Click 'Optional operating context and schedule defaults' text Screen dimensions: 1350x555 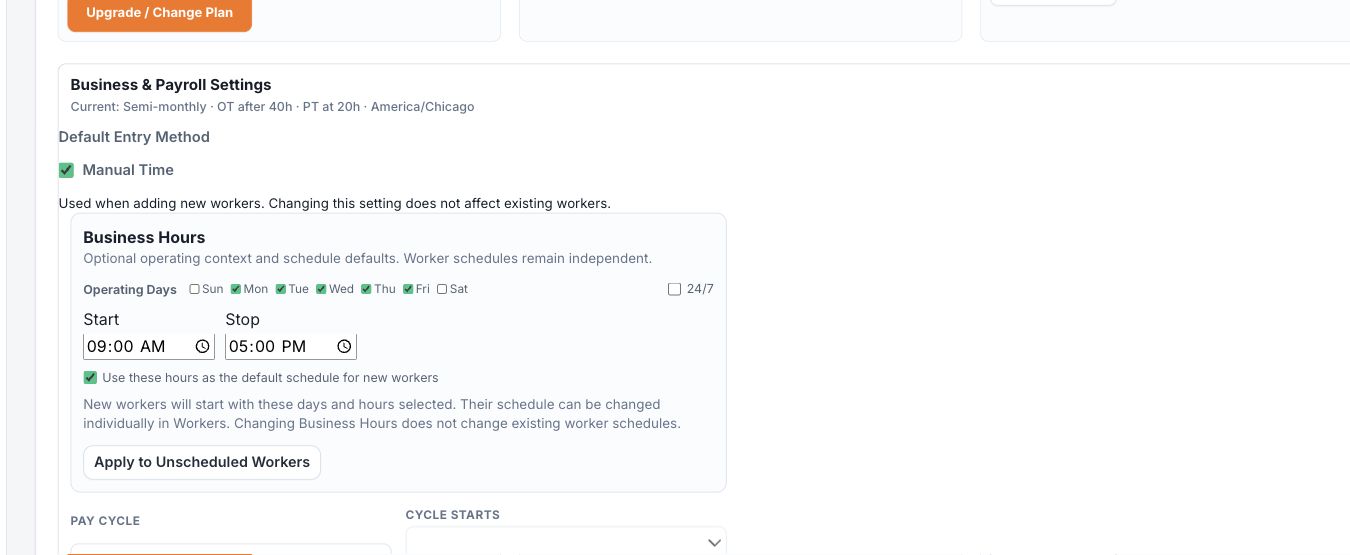[367, 258]
